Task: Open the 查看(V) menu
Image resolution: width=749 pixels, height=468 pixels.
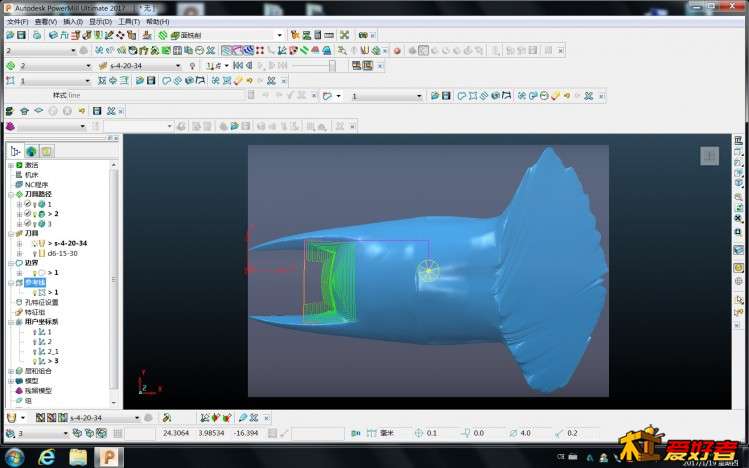Action: (x=46, y=22)
